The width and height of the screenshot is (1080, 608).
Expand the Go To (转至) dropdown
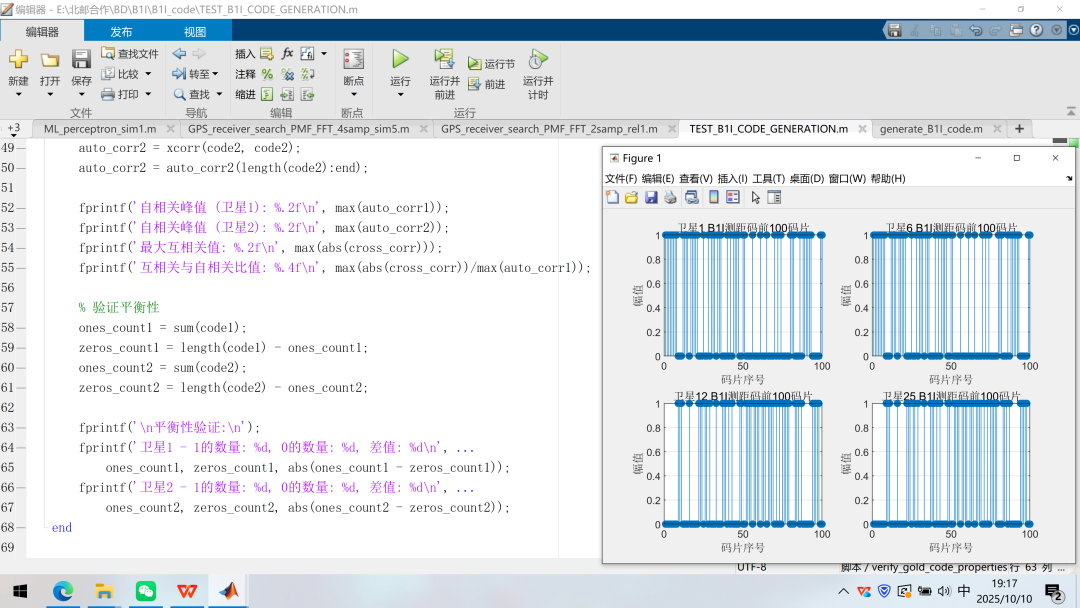coord(215,74)
